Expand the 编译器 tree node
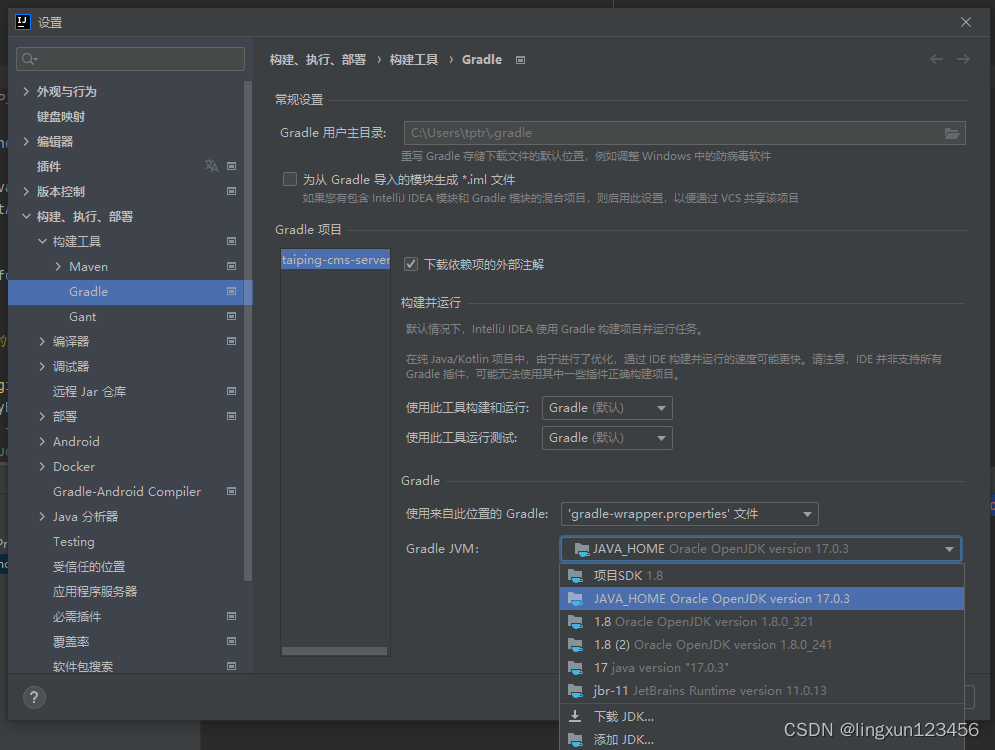Image resolution: width=995 pixels, height=750 pixels. click(43, 341)
